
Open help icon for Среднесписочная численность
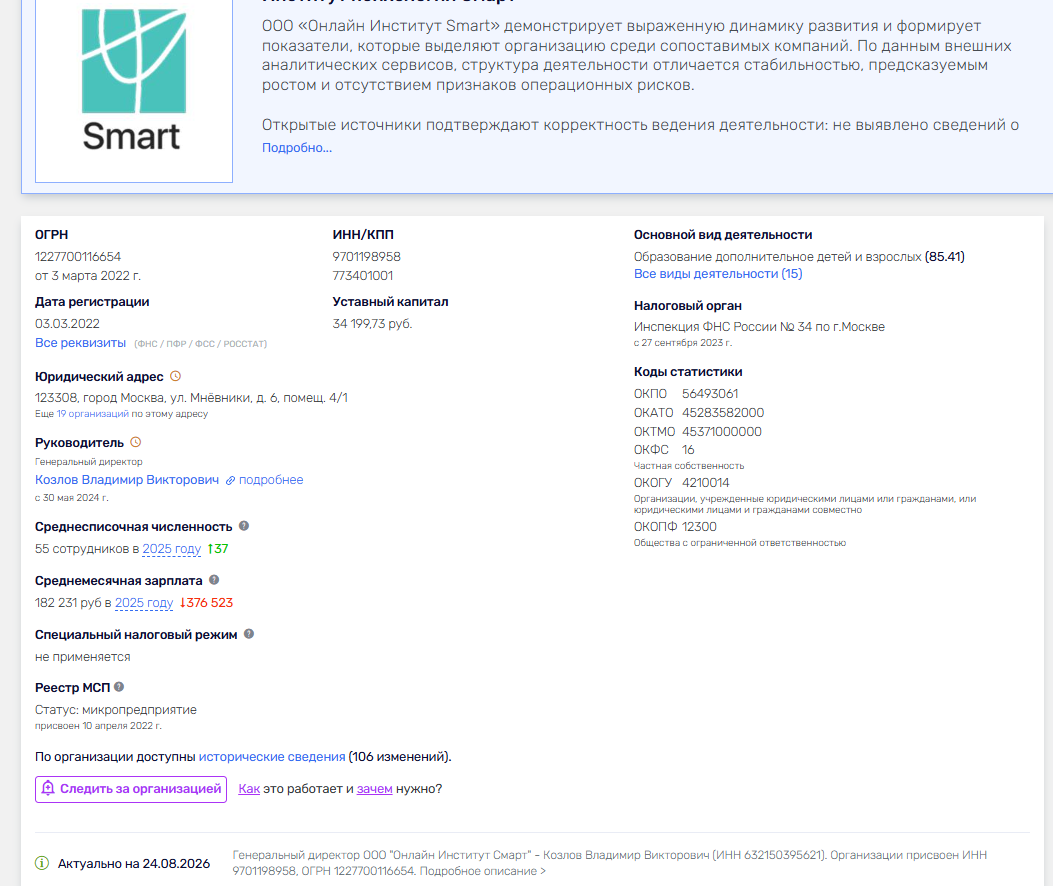[244, 526]
